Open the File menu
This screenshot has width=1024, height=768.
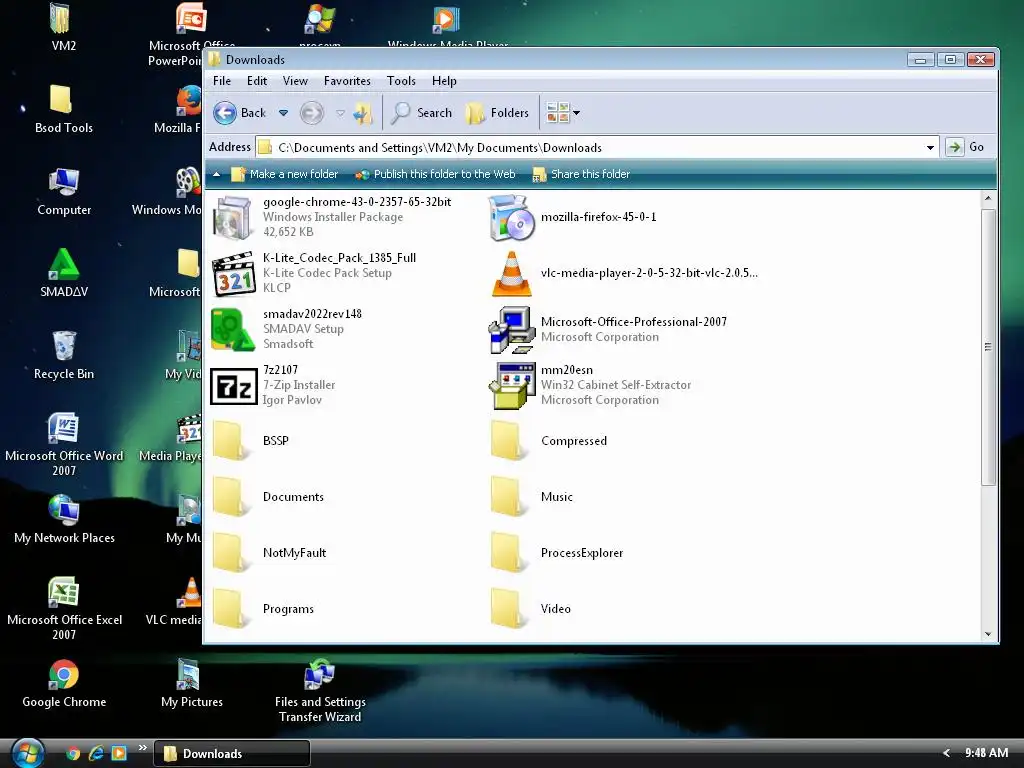point(222,81)
